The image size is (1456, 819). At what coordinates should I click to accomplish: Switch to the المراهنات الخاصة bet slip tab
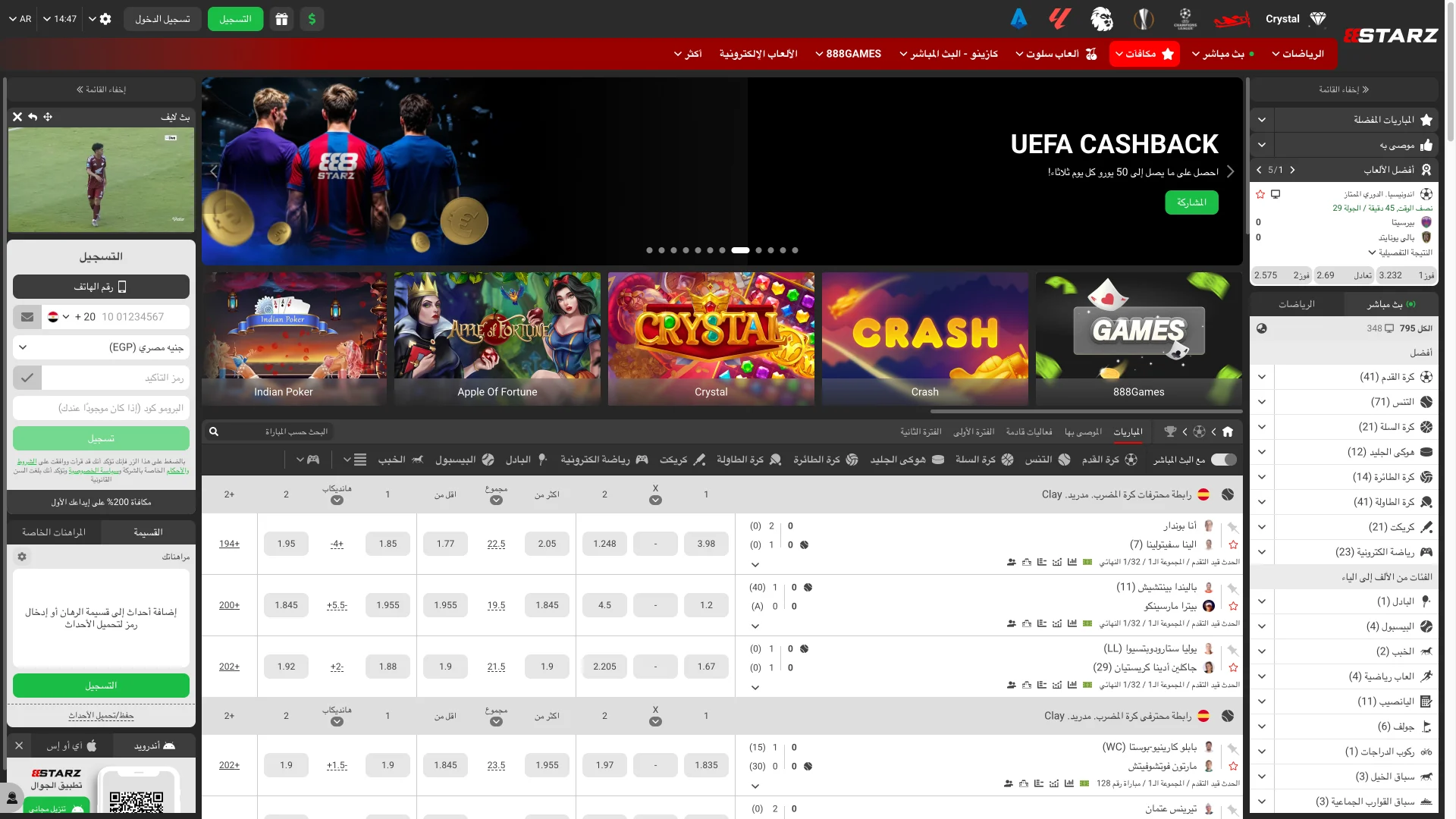(54, 532)
